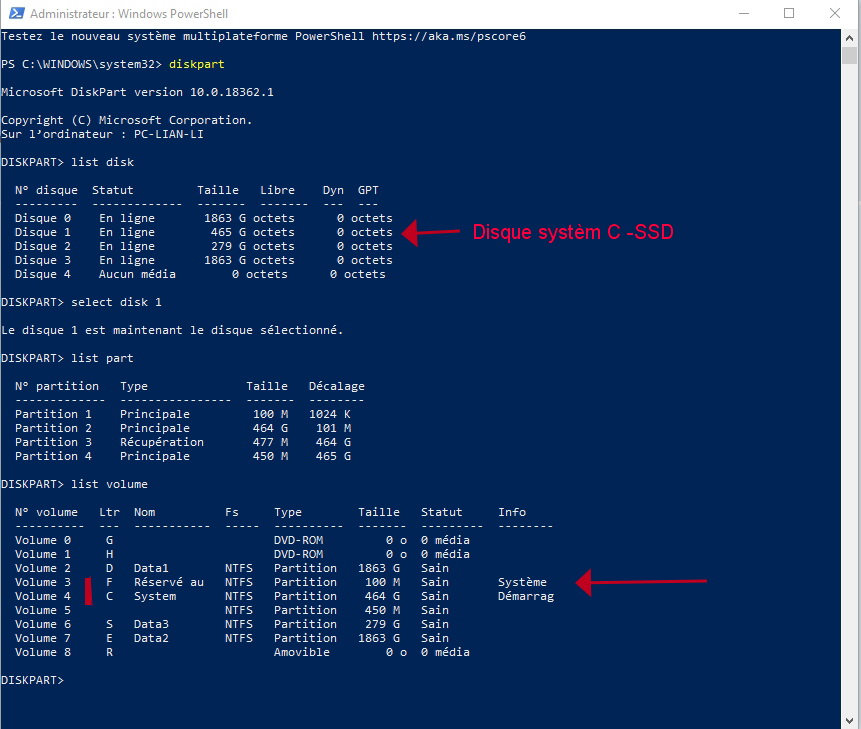Click the yellow 'diskpart' command text

197,64
